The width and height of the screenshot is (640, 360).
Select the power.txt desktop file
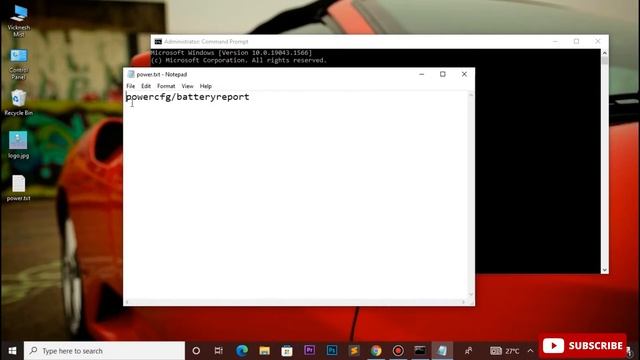click(18, 188)
